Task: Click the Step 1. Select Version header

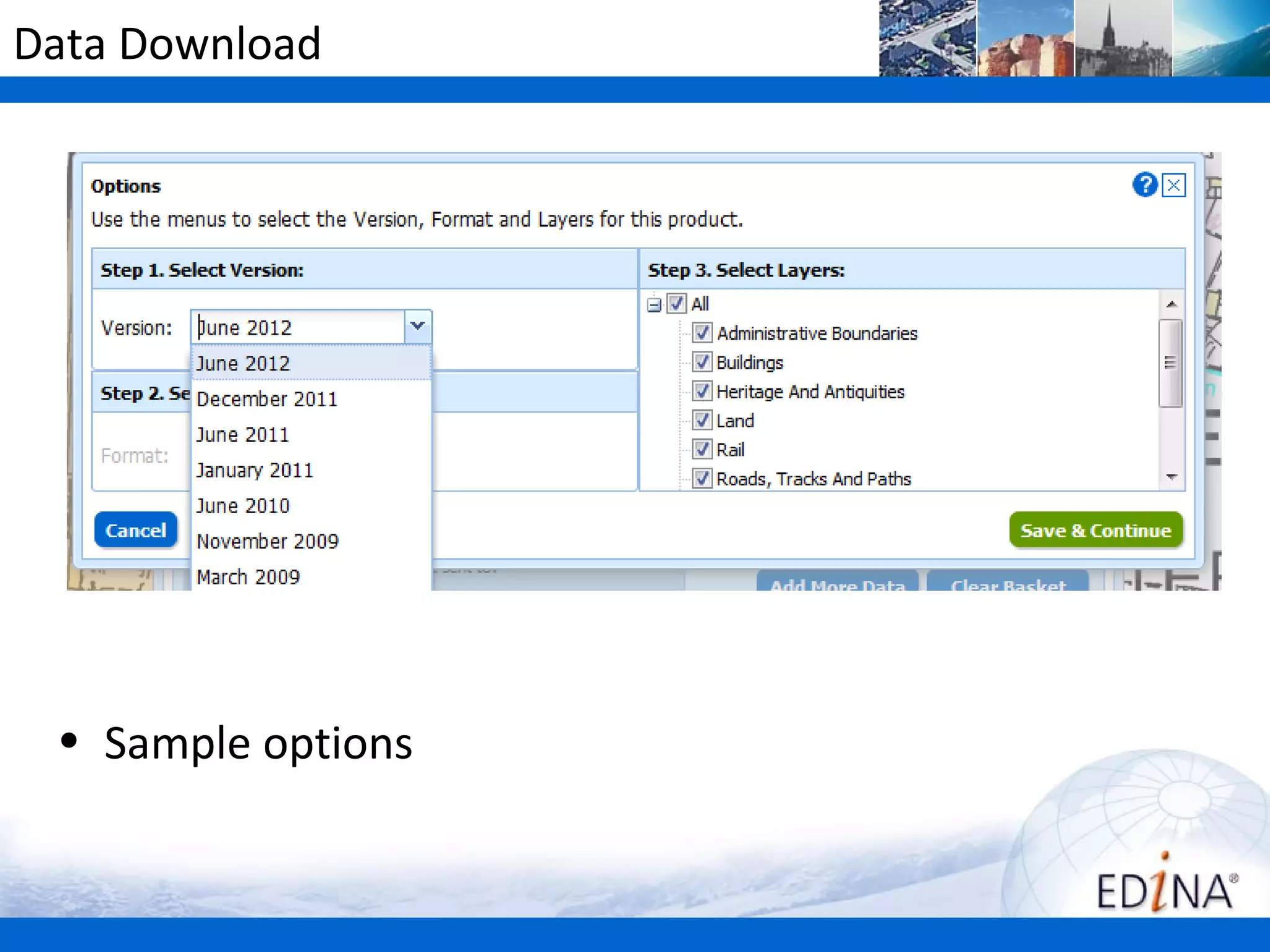Action: tap(365, 270)
